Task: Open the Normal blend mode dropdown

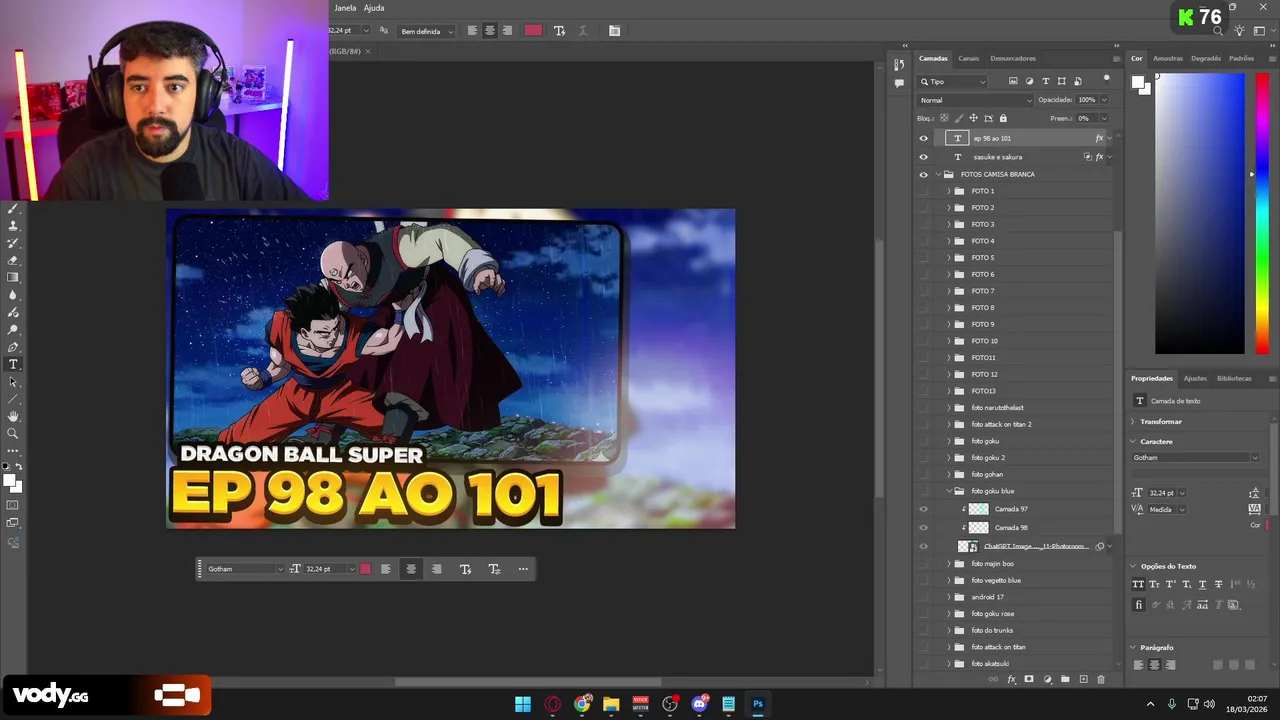Action: tap(975, 100)
